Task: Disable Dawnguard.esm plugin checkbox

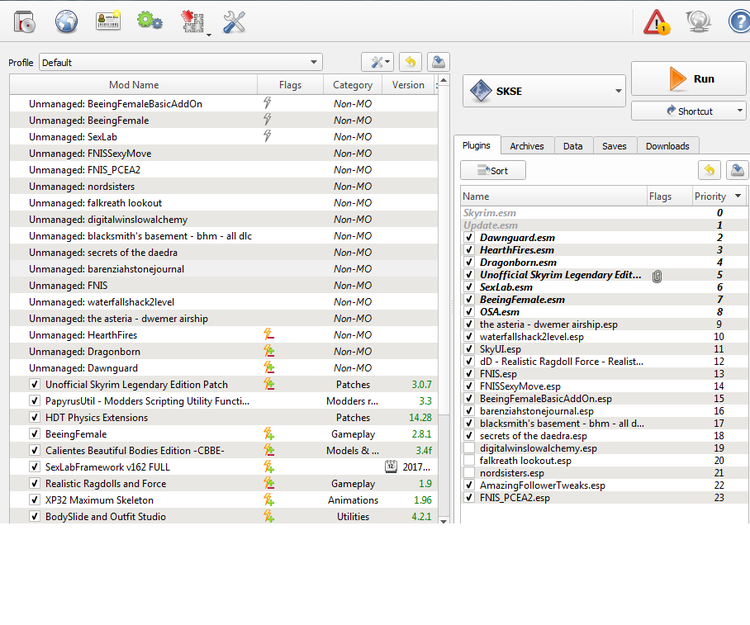Action: [469, 238]
